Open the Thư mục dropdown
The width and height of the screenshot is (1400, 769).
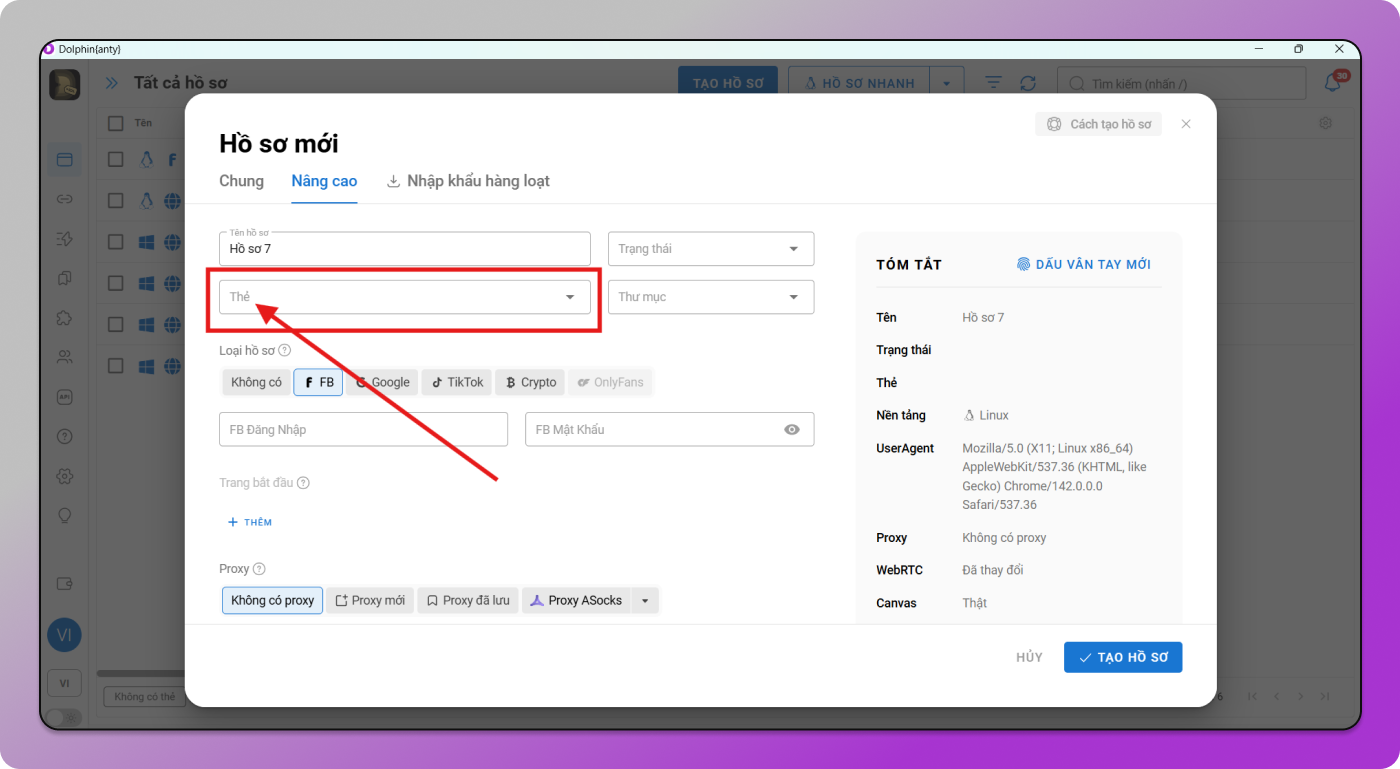coord(710,297)
